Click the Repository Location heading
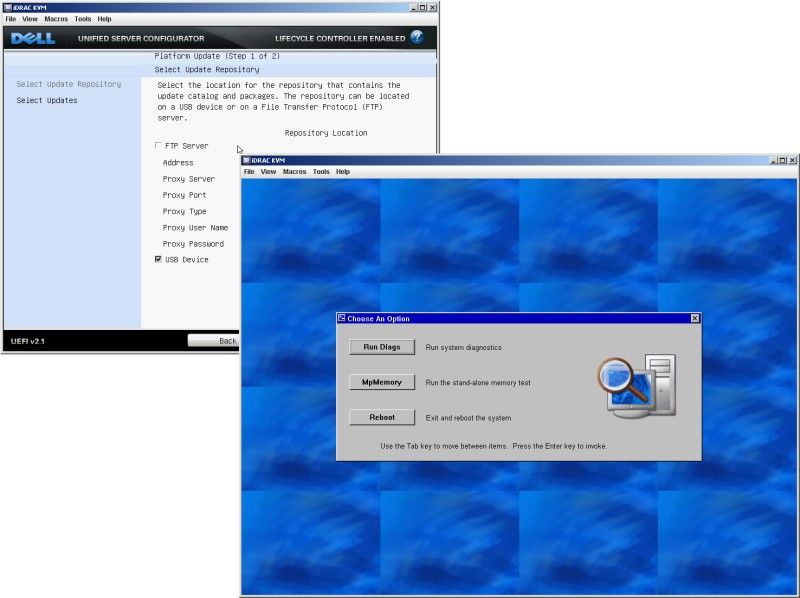 click(x=326, y=133)
